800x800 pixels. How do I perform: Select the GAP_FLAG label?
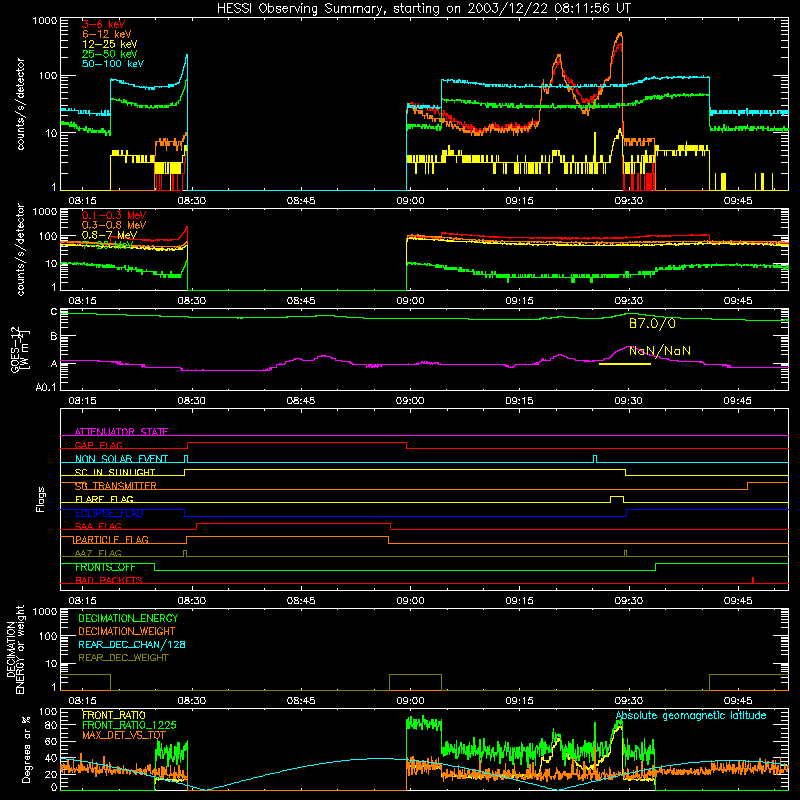coord(98,445)
